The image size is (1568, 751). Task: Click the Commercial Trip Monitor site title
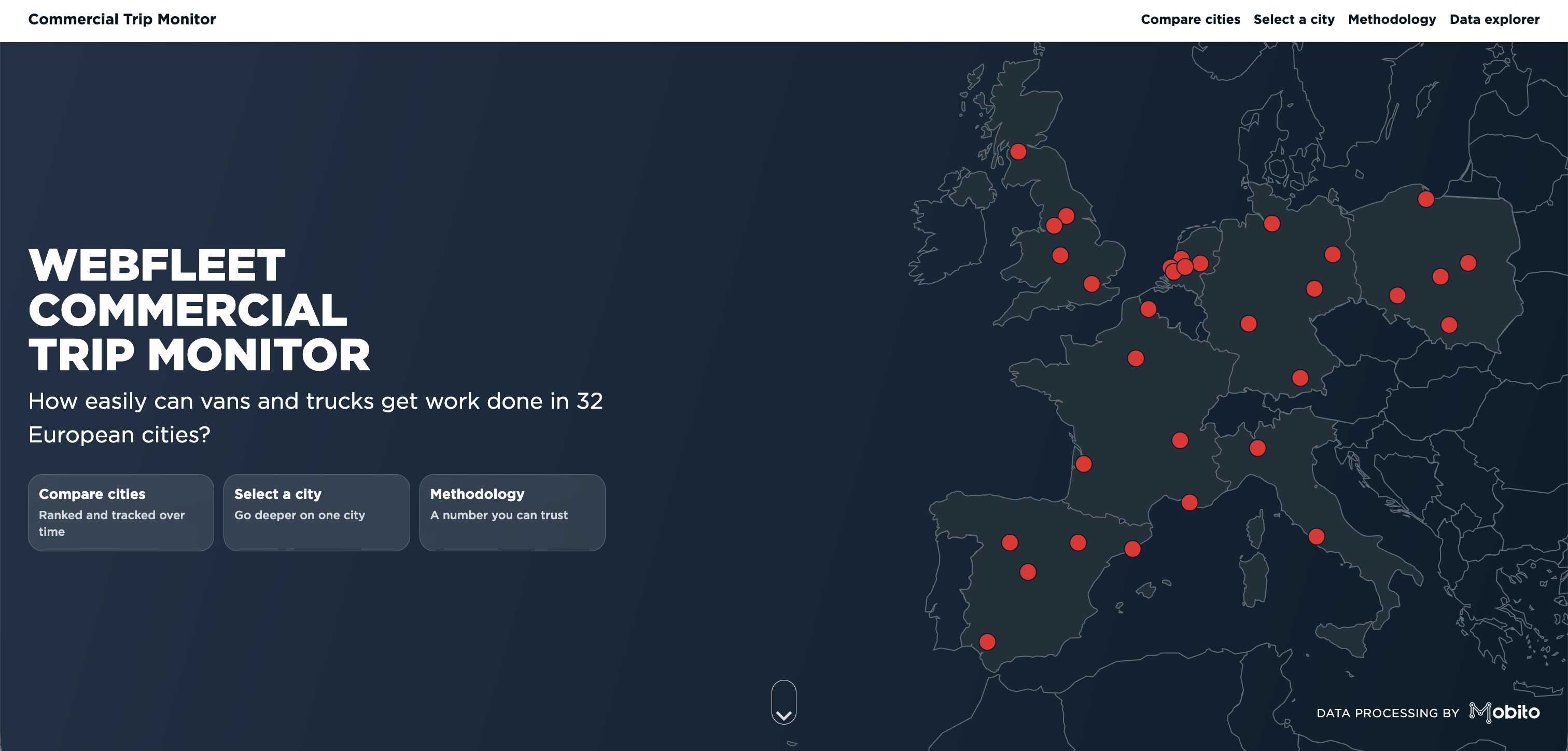pos(122,20)
